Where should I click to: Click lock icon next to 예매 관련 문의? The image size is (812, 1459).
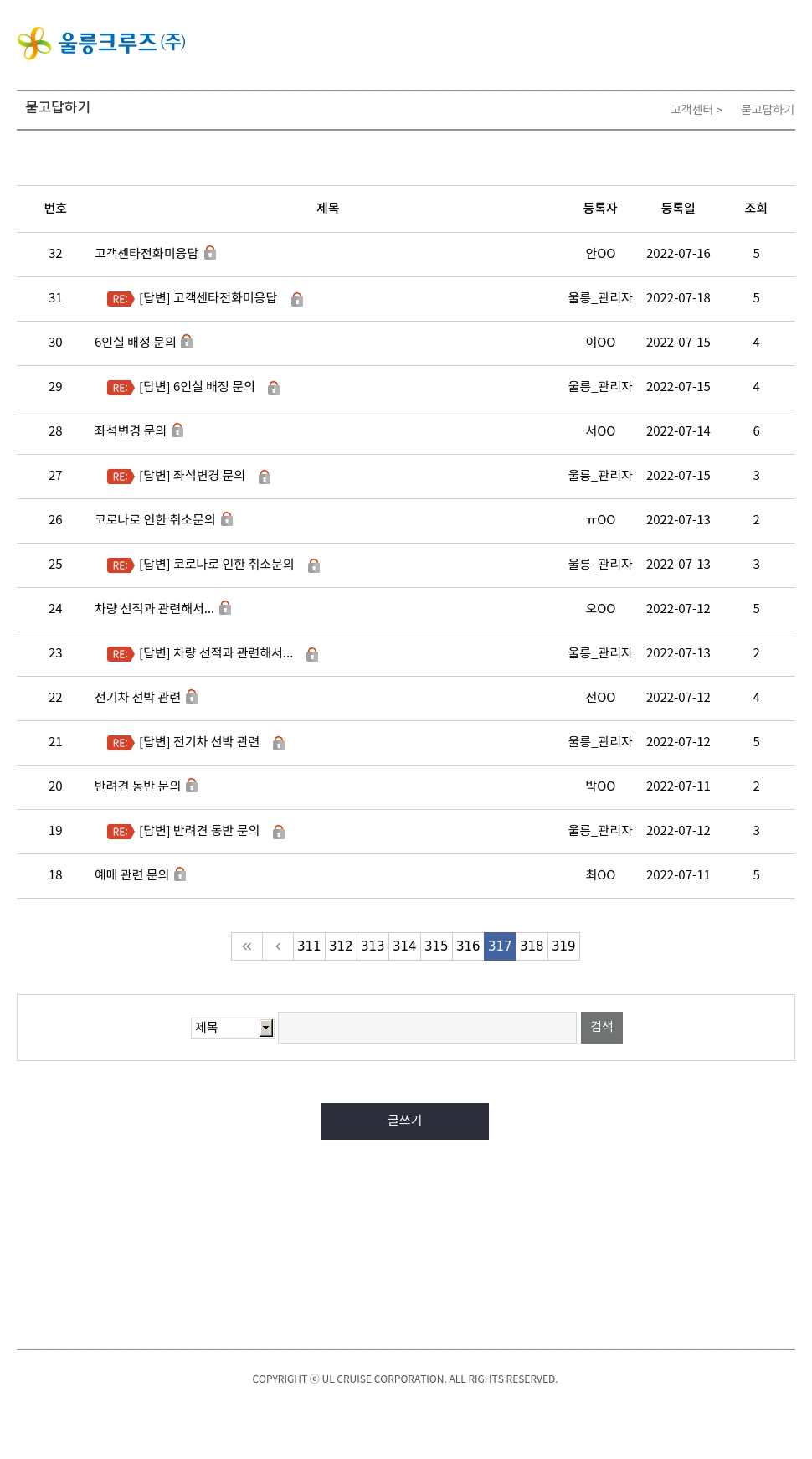click(x=180, y=874)
